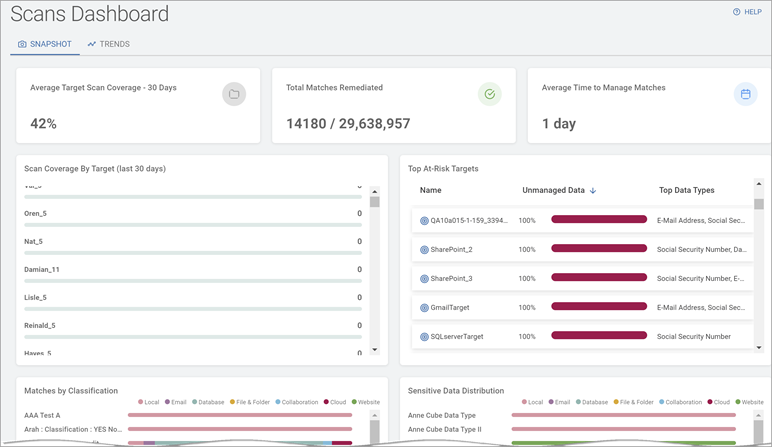Click the folder icon on Average Target Scan Coverage card

pos(233,94)
